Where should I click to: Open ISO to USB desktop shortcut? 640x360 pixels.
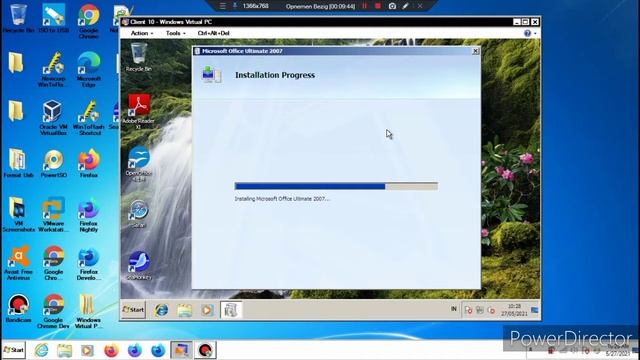point(53,18)
